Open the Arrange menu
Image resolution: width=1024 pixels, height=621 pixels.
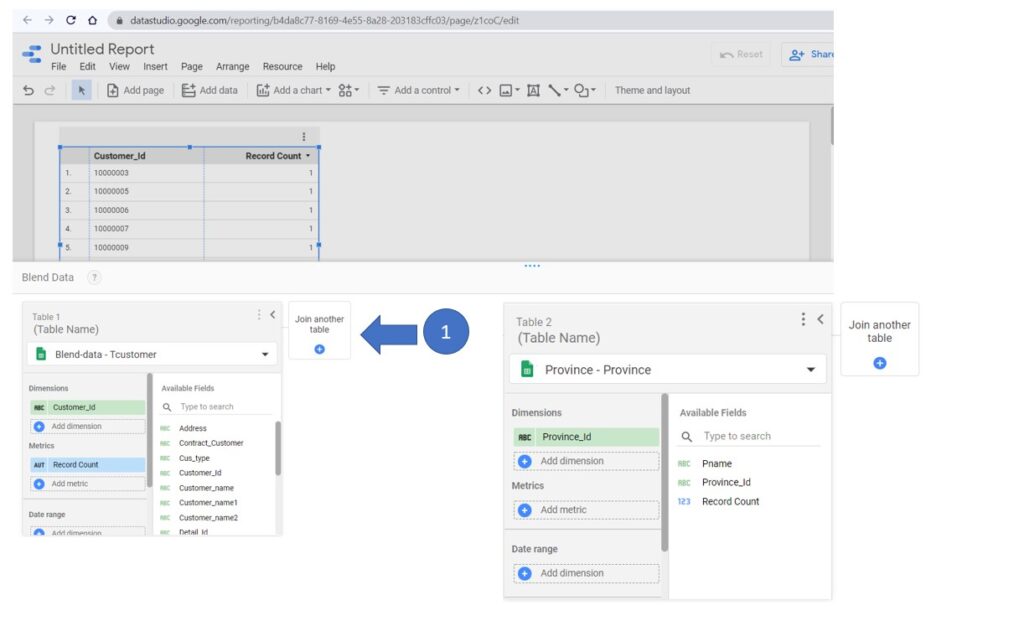tap(232, 67)
